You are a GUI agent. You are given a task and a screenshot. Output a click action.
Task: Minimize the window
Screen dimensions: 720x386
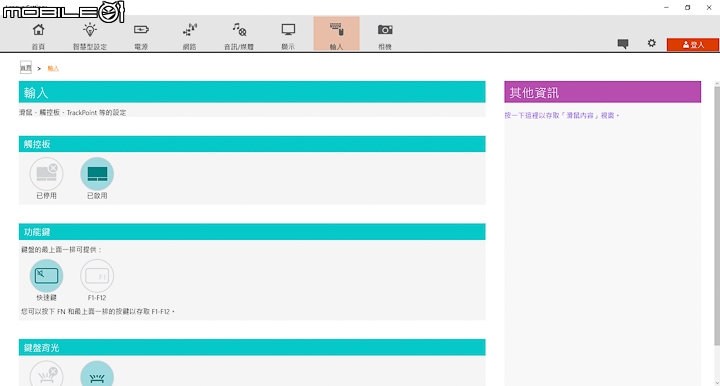[666, 7]
